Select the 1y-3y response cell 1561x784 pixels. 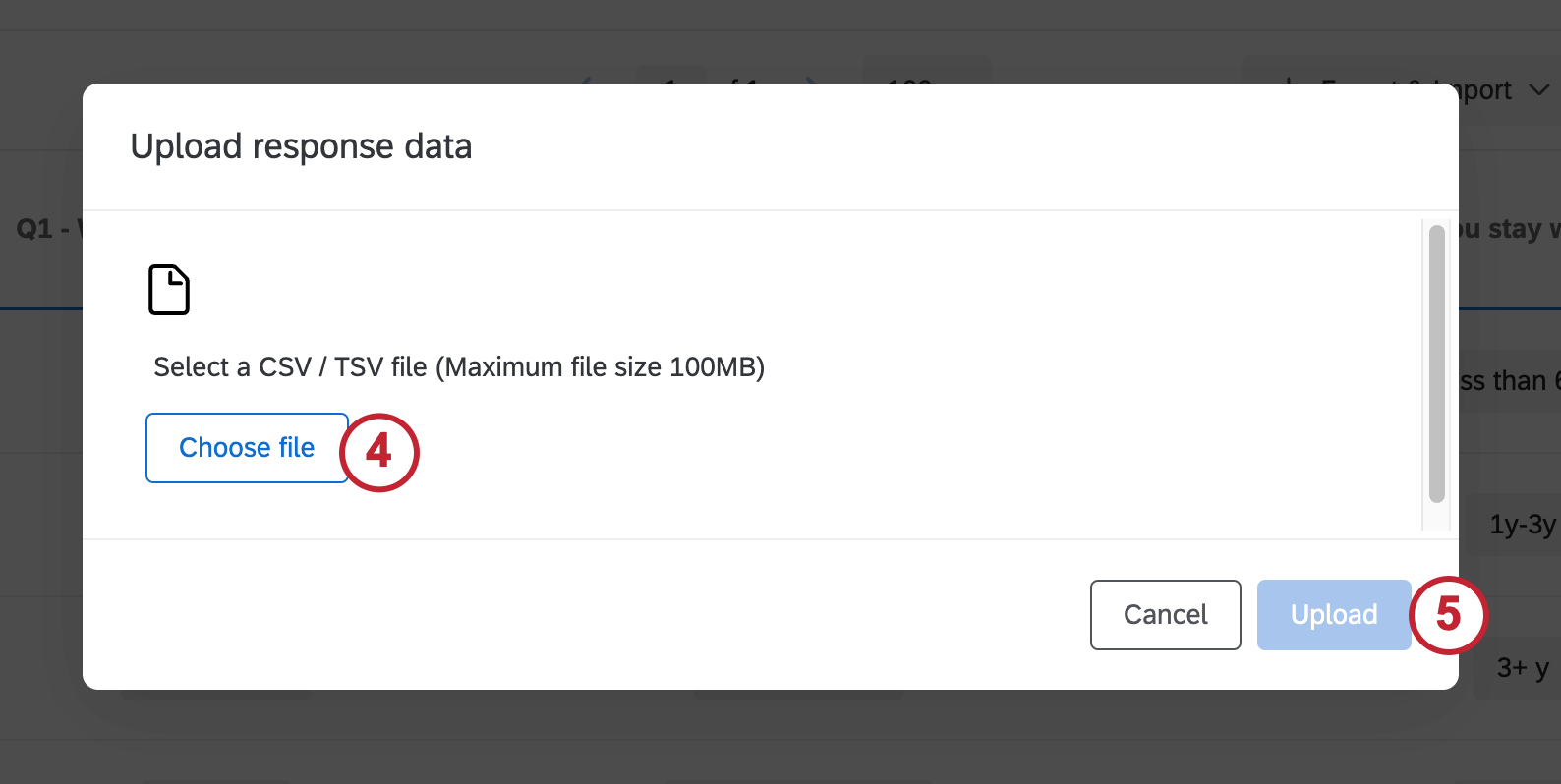[x=1523, y=525]
